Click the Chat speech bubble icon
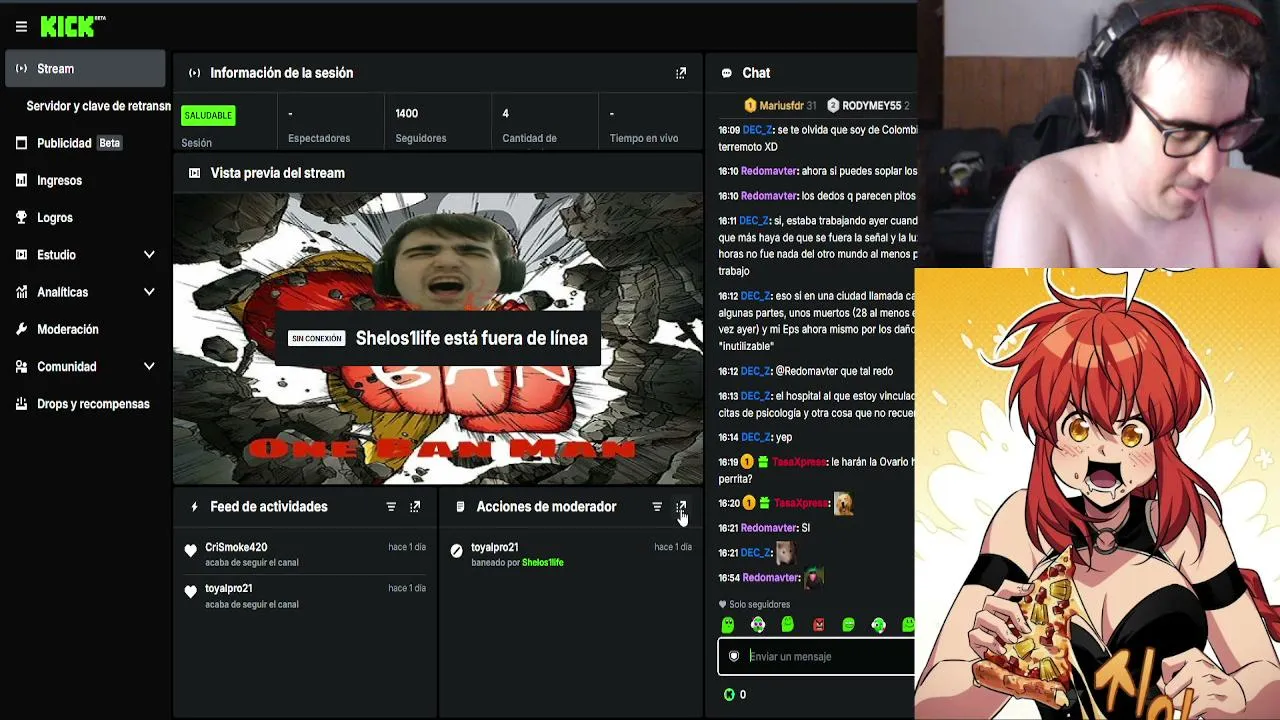1280x720 pixels. [x=727, y=73]
